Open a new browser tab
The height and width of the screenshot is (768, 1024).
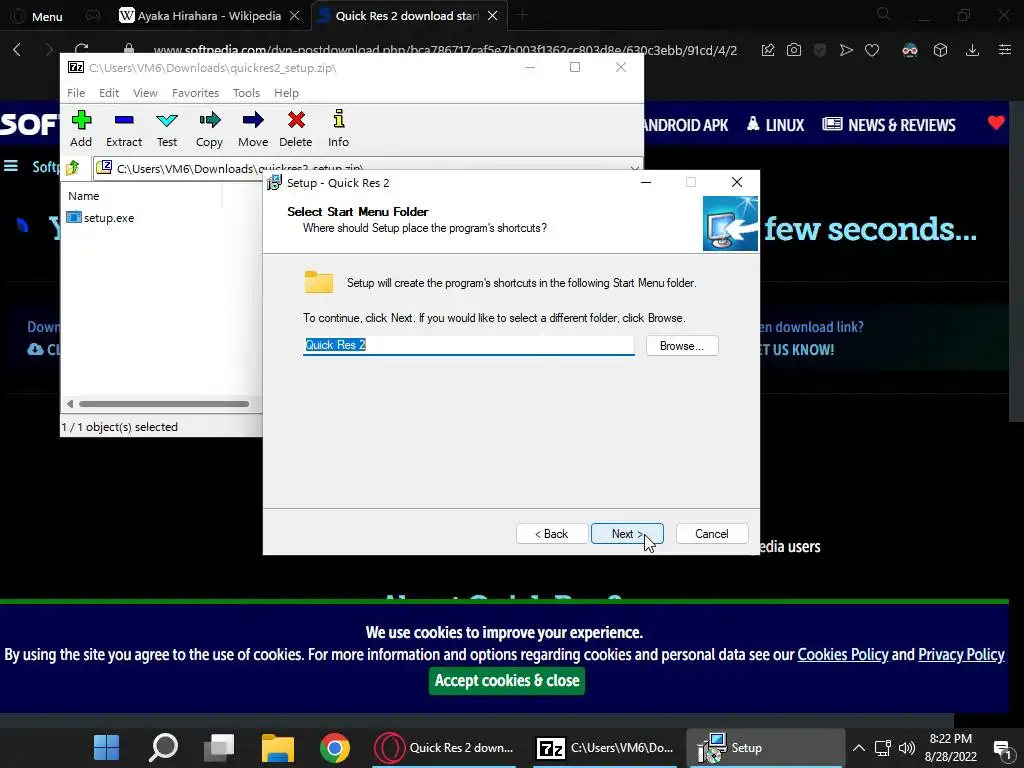click(522, 15)
